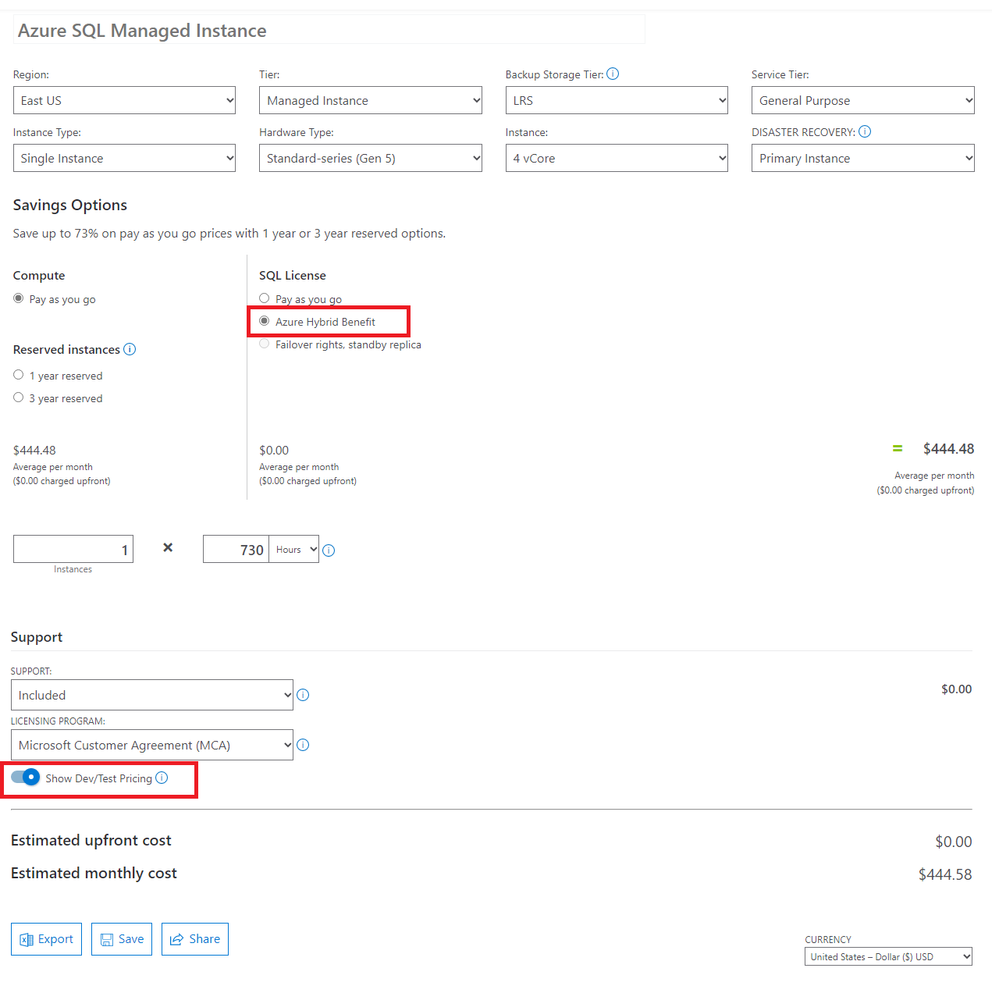Click the Azure SQL Managed Instance title field
The height and width of the screenshot is (987, 999).
(329, 30)
